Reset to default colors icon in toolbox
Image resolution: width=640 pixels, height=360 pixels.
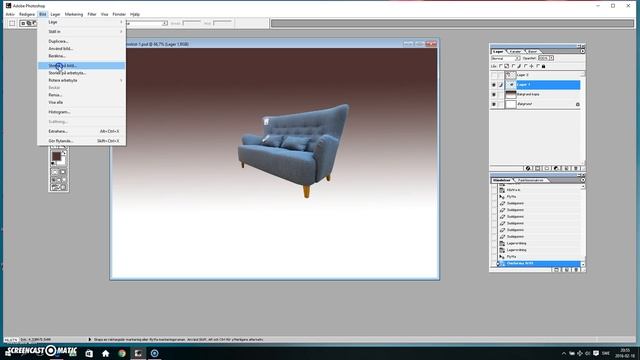click(x=53, y=163)
